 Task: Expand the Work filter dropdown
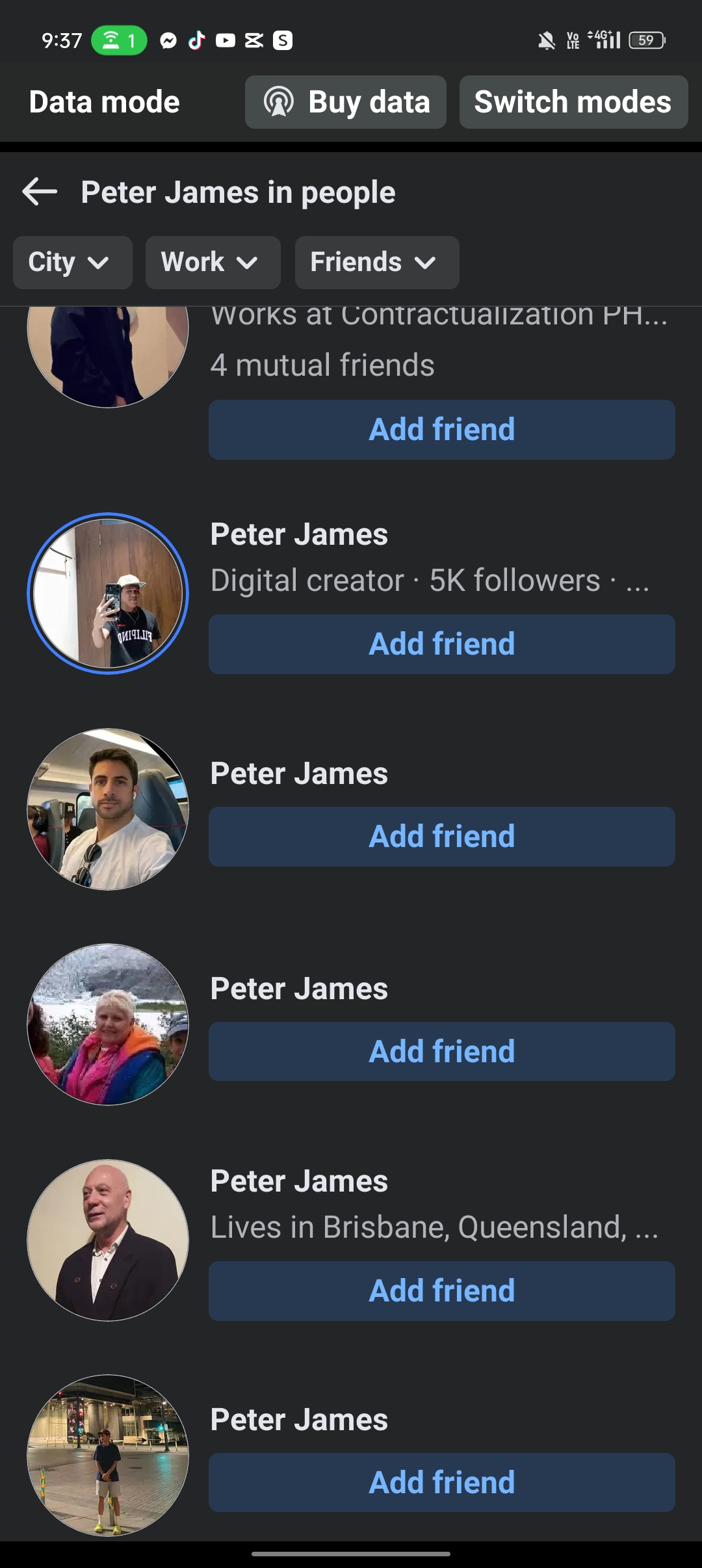coord(213,263)
